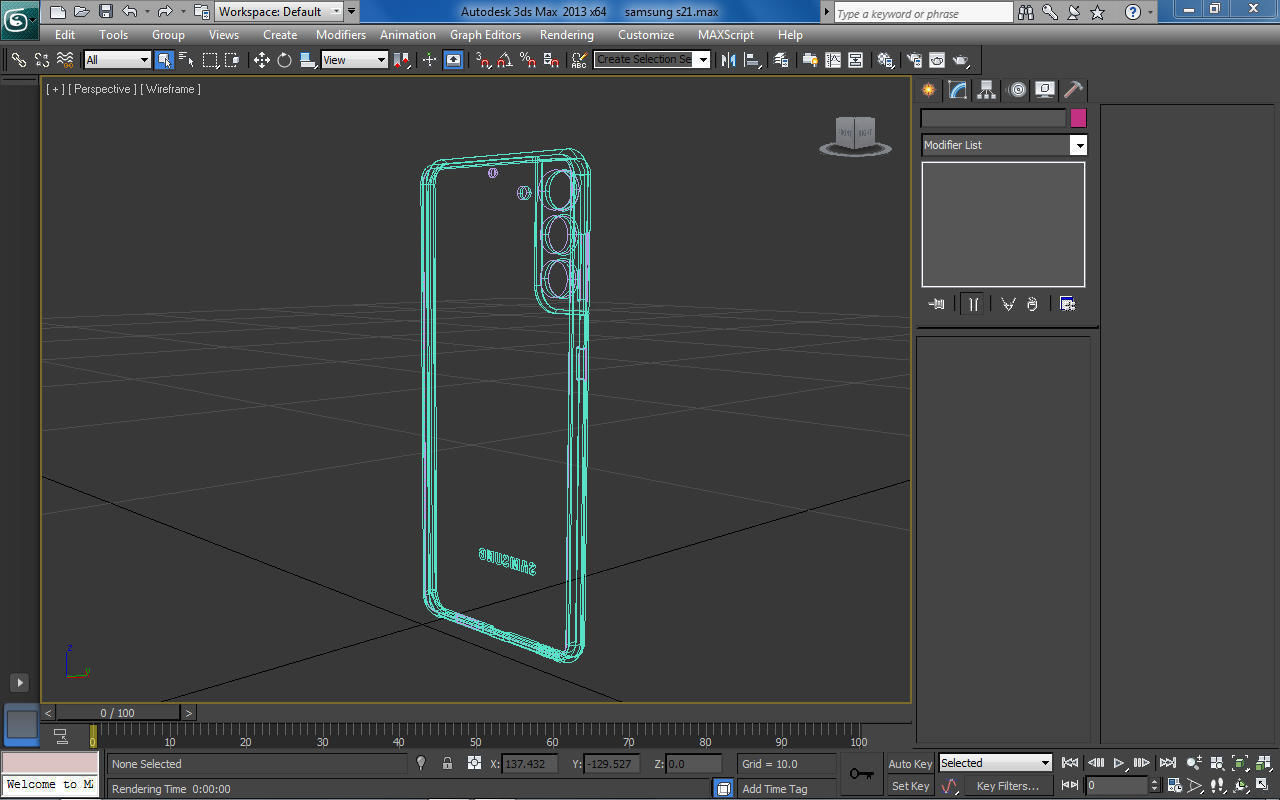Toggle Keyboard Shortcut Override
This screenshot has height=800, width=1280.
tap(454, 60)
